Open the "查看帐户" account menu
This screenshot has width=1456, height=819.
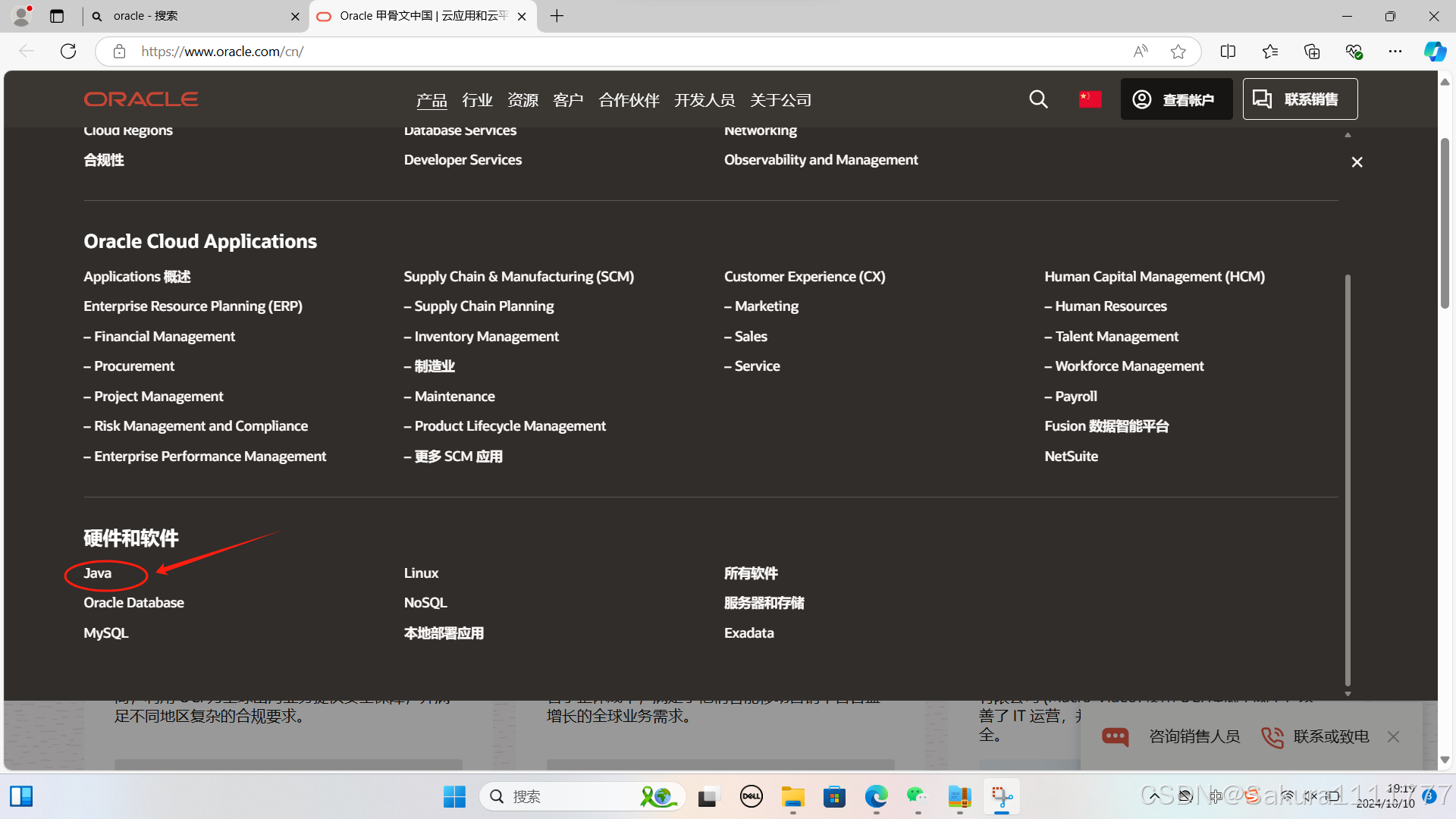tap(1176, 99)
